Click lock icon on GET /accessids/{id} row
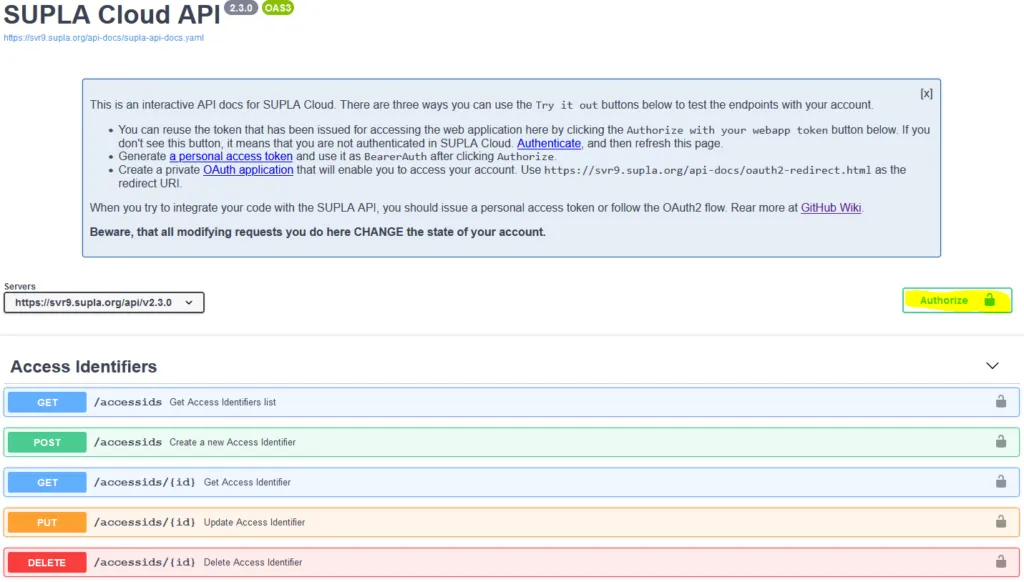Viewport: 1024px width, 582px height. (1000, 481)
